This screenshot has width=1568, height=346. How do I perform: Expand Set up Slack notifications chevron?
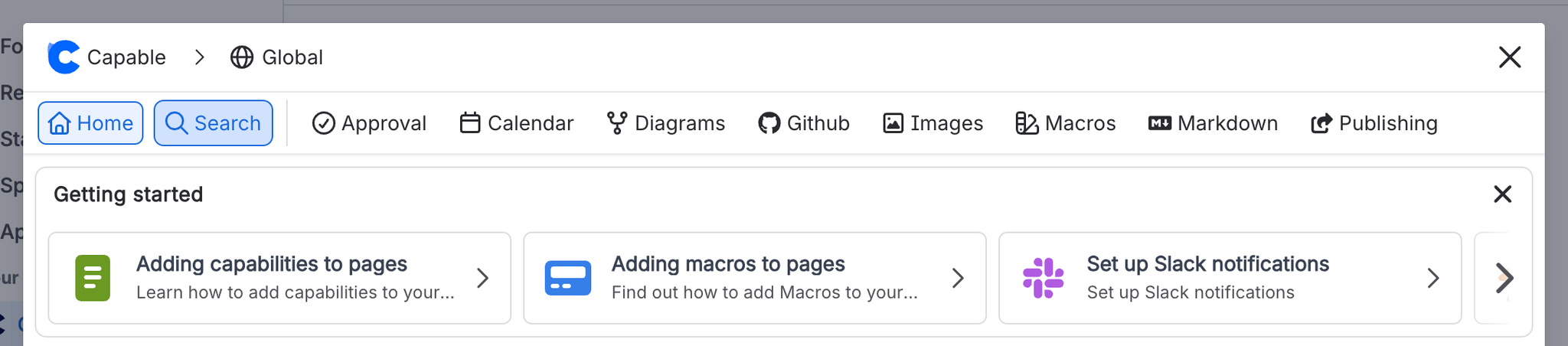click(x=1433, y=278)
